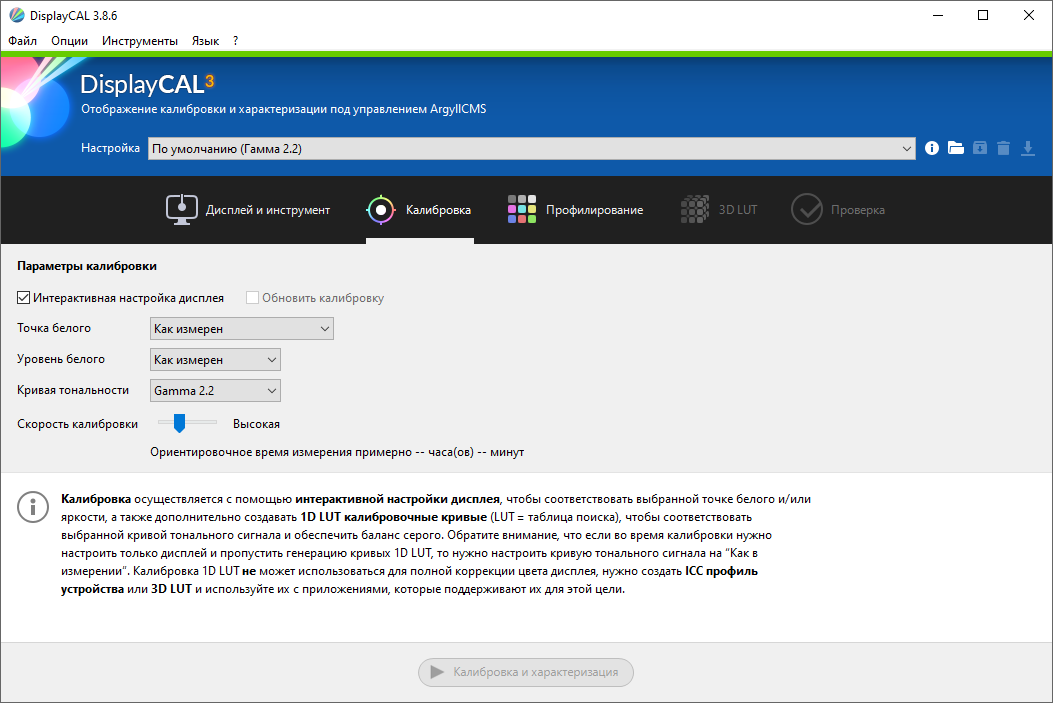
Task: Minimize the DisplayCAL window
Action: point(938,15)
